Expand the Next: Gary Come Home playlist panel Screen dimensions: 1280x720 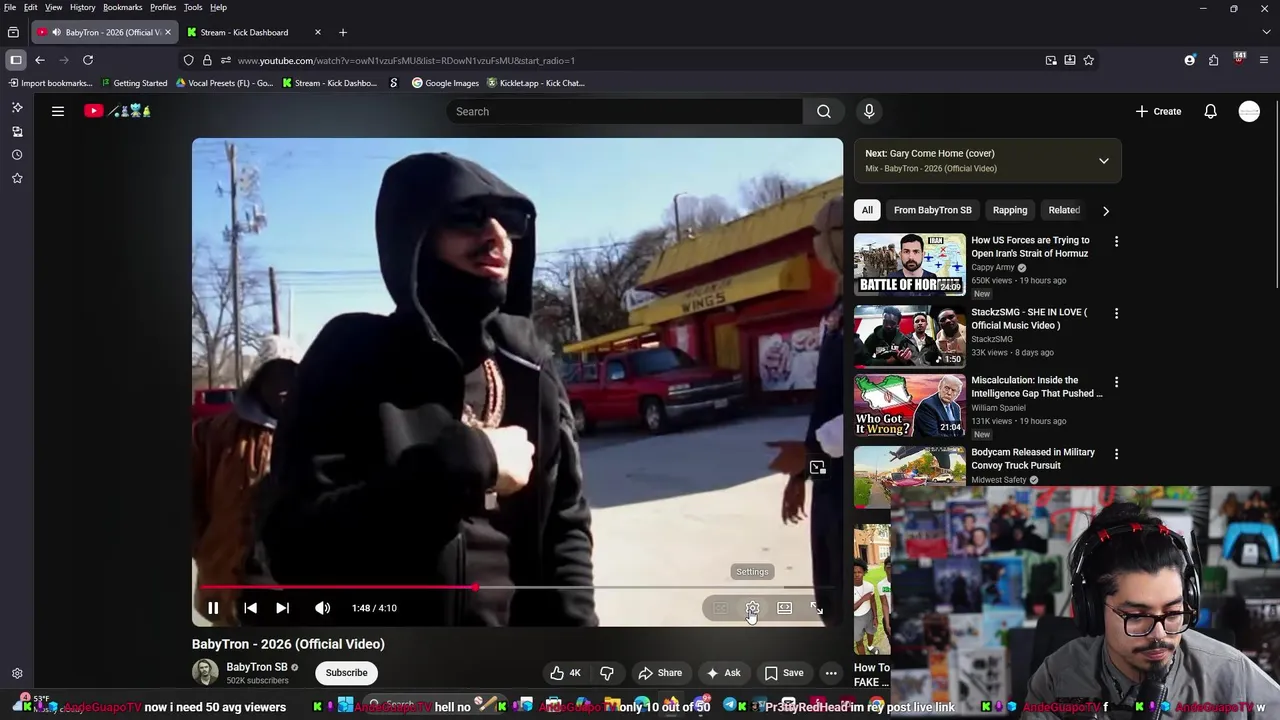coord(1104,161)
